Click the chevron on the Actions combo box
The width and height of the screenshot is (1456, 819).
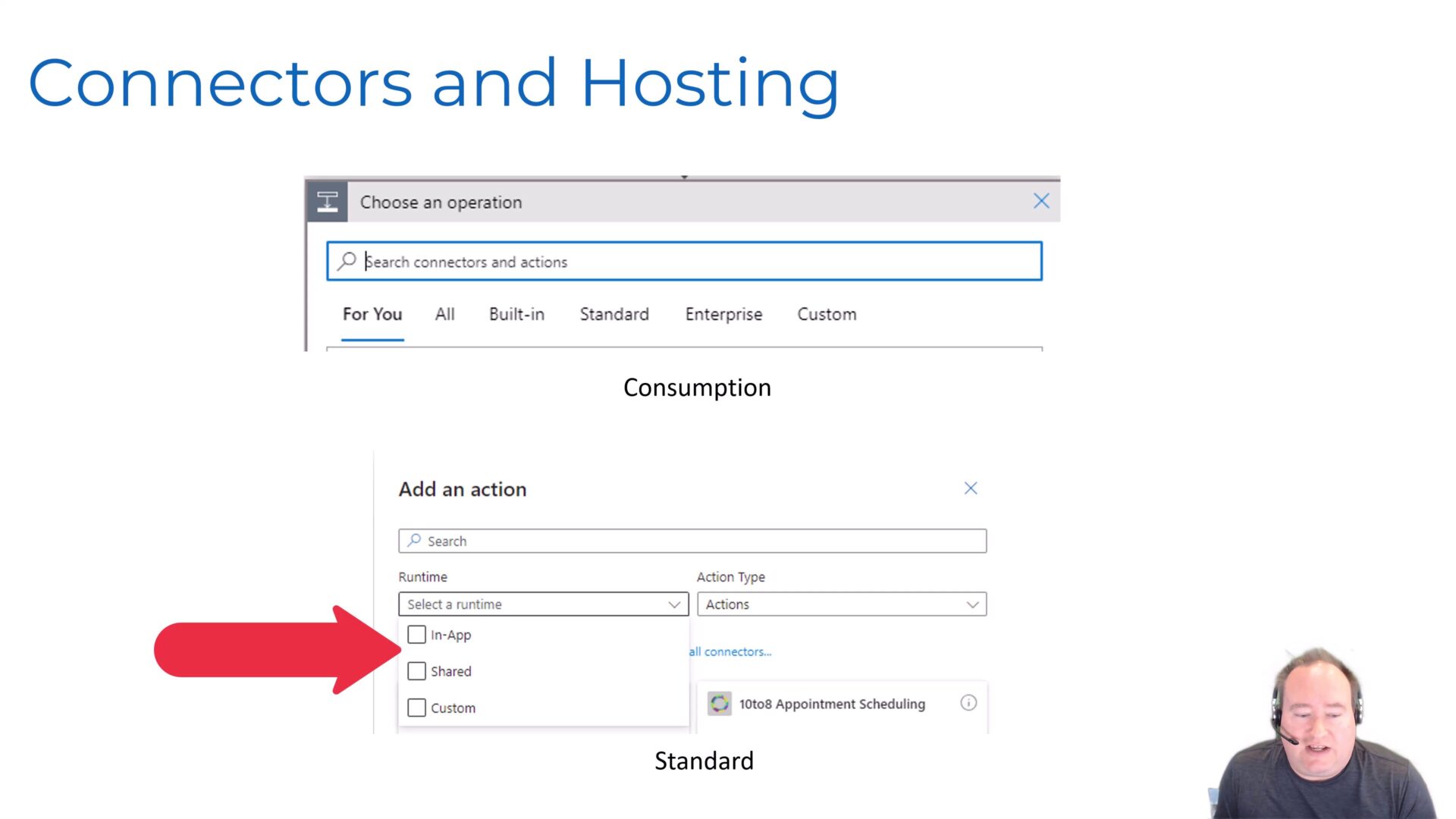tap(972, 604)
